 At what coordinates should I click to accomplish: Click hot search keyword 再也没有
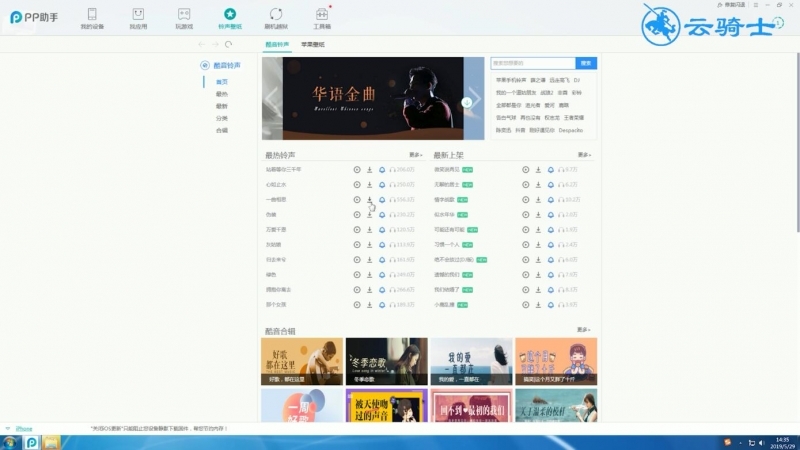coord(530,118)
